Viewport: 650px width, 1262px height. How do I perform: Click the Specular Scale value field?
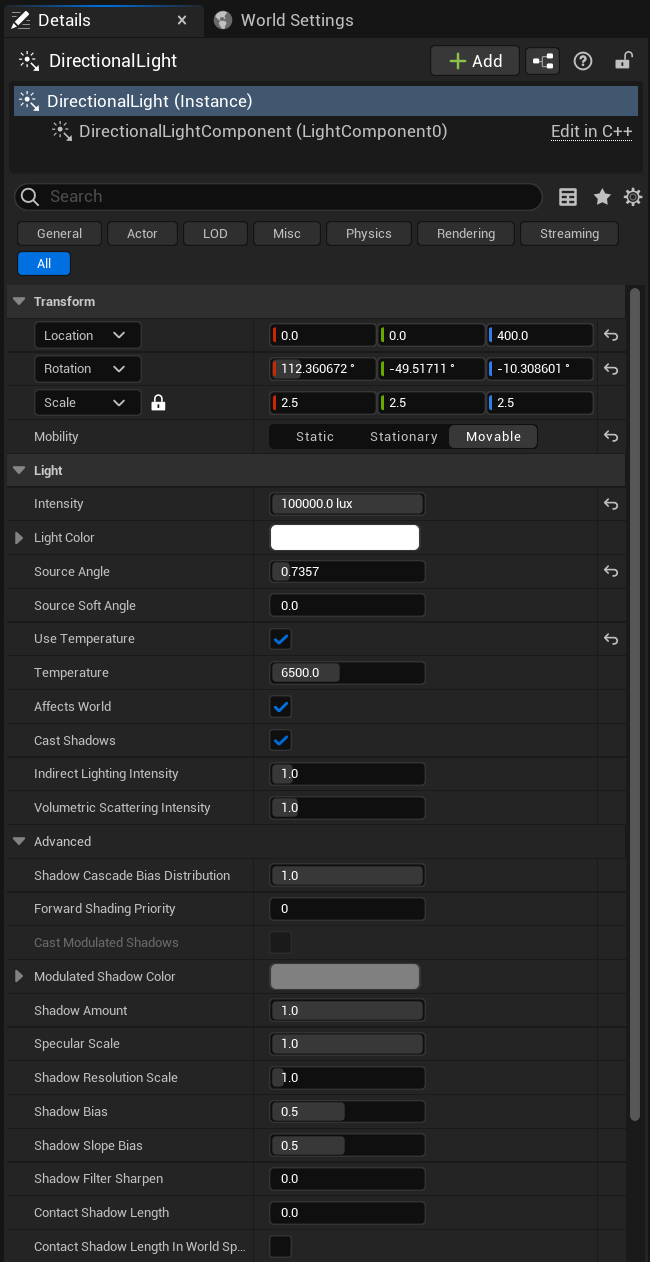(x=347, y=1044)
